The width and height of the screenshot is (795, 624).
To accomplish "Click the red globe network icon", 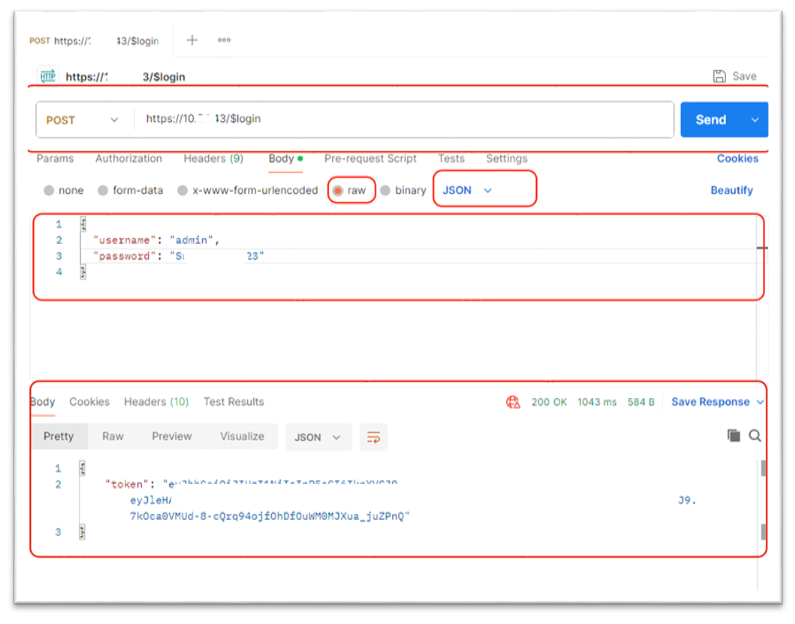I will click(513, 402).
